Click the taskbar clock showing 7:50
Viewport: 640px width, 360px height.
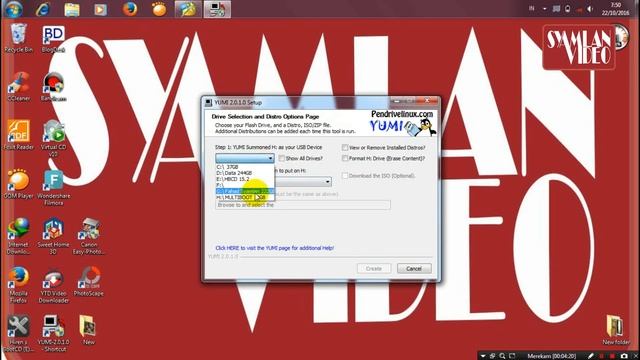[x=616, y=9]
